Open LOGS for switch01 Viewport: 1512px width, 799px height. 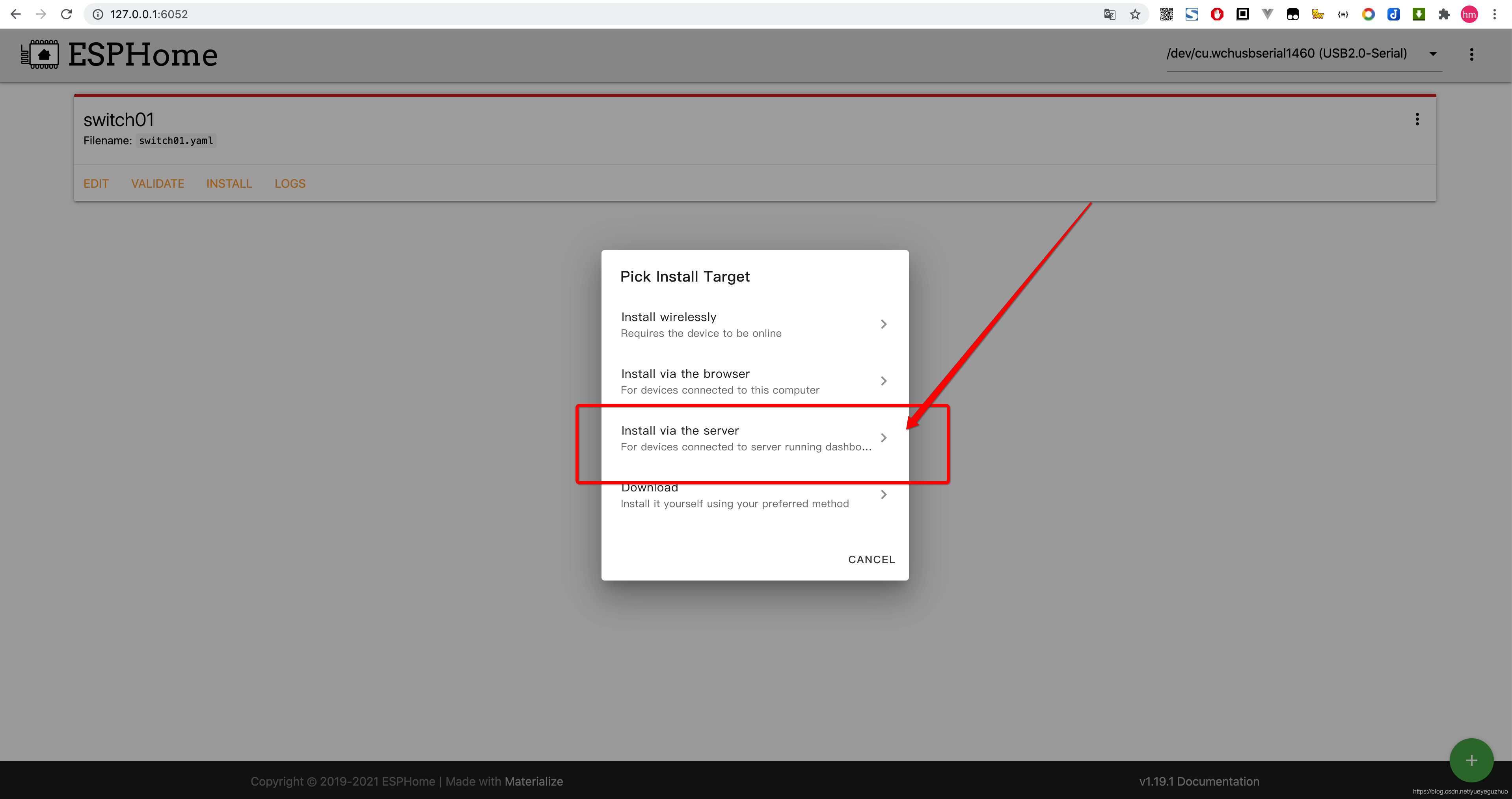pos(290,184)
